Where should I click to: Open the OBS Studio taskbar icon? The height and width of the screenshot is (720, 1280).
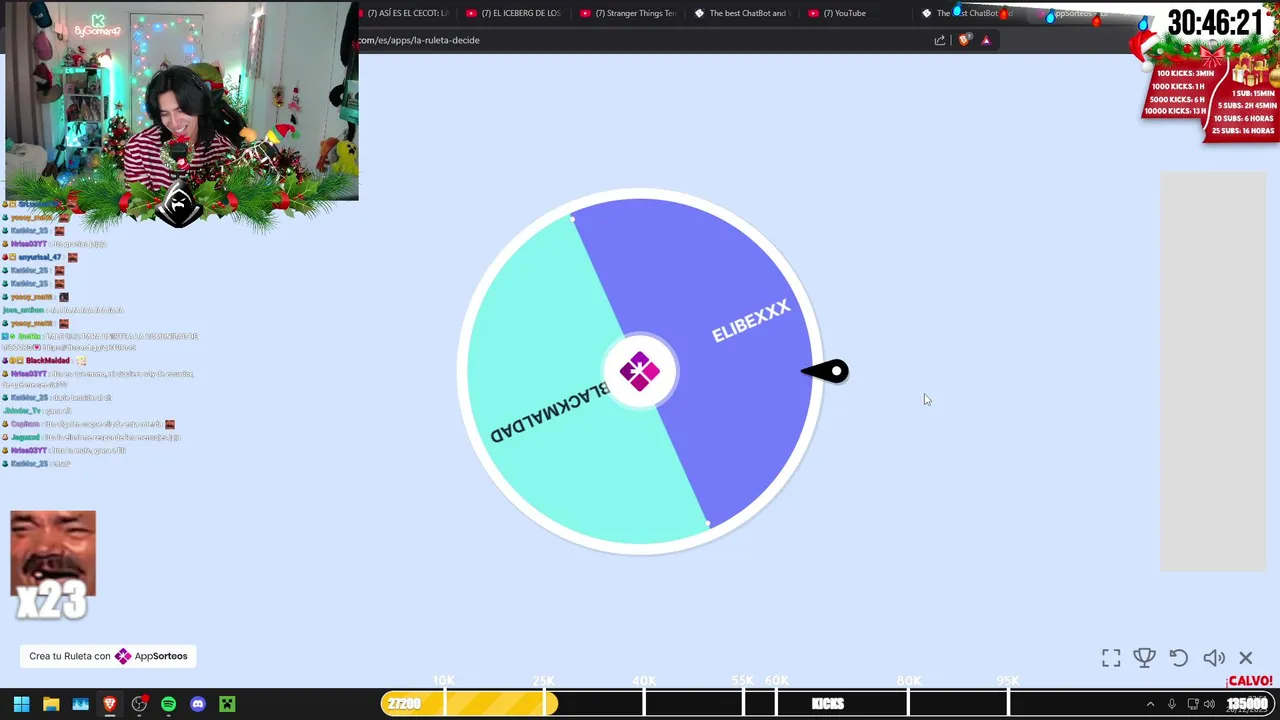(139, 704)
